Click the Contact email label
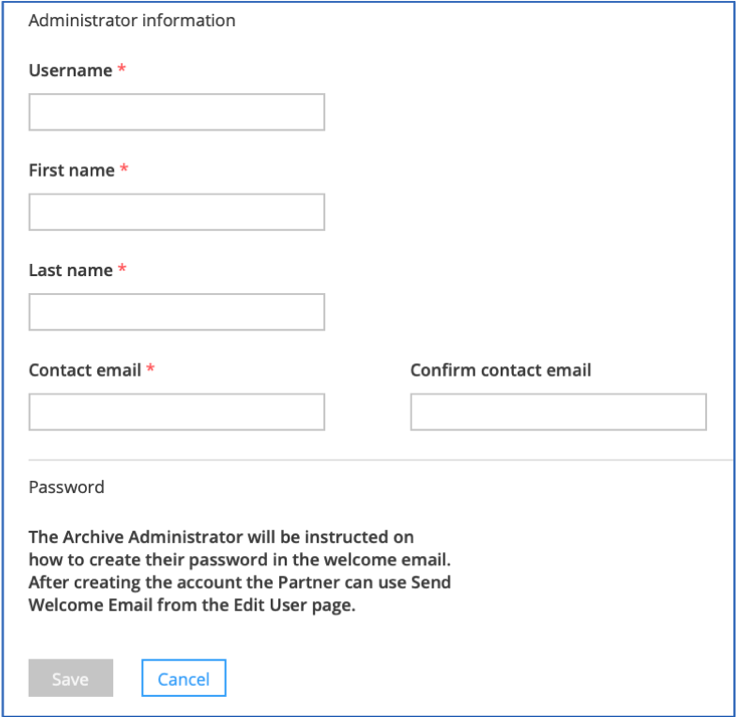This screenshot has height=717, width=736. pos(85,370)
